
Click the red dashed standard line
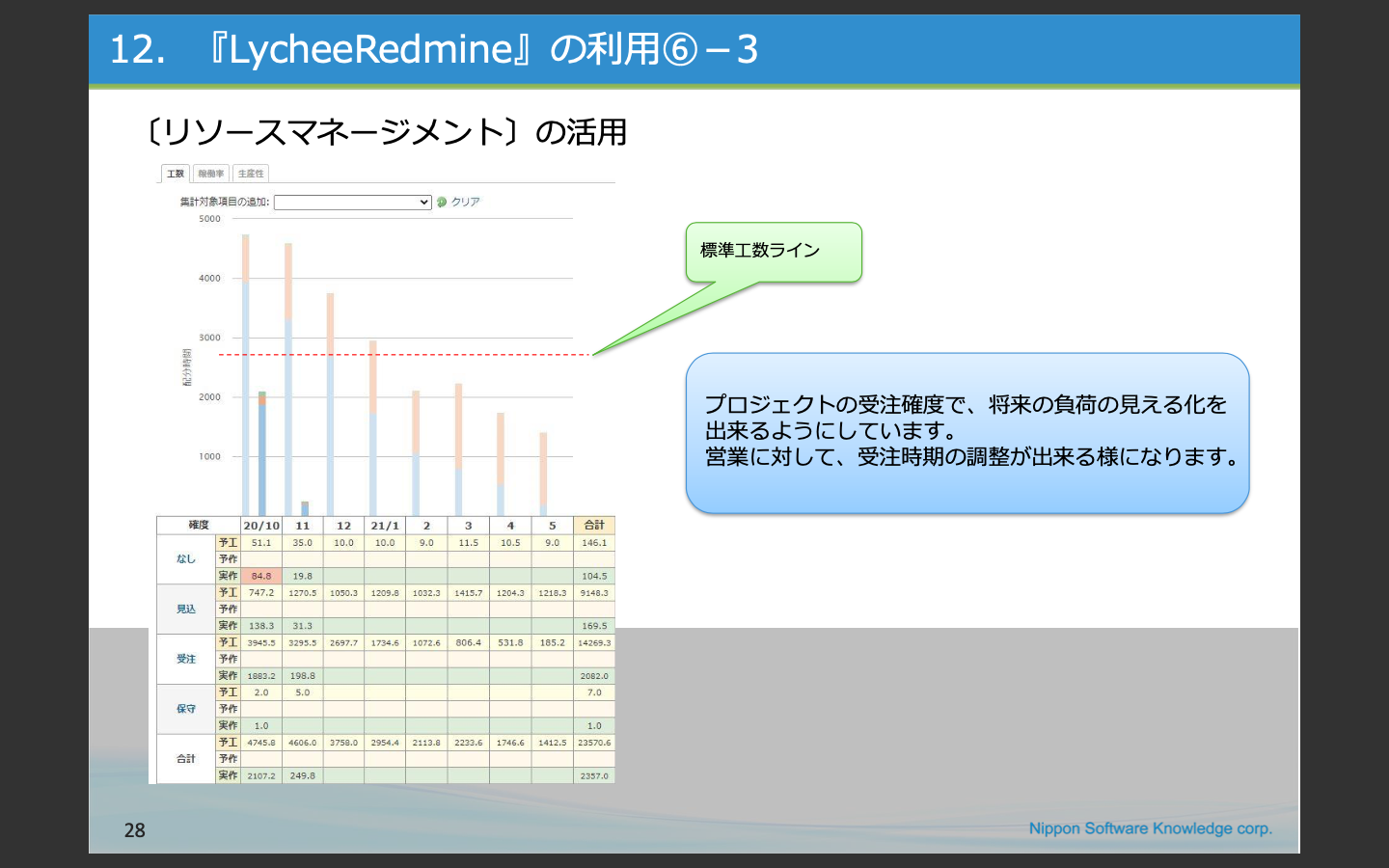coord(404,355)
